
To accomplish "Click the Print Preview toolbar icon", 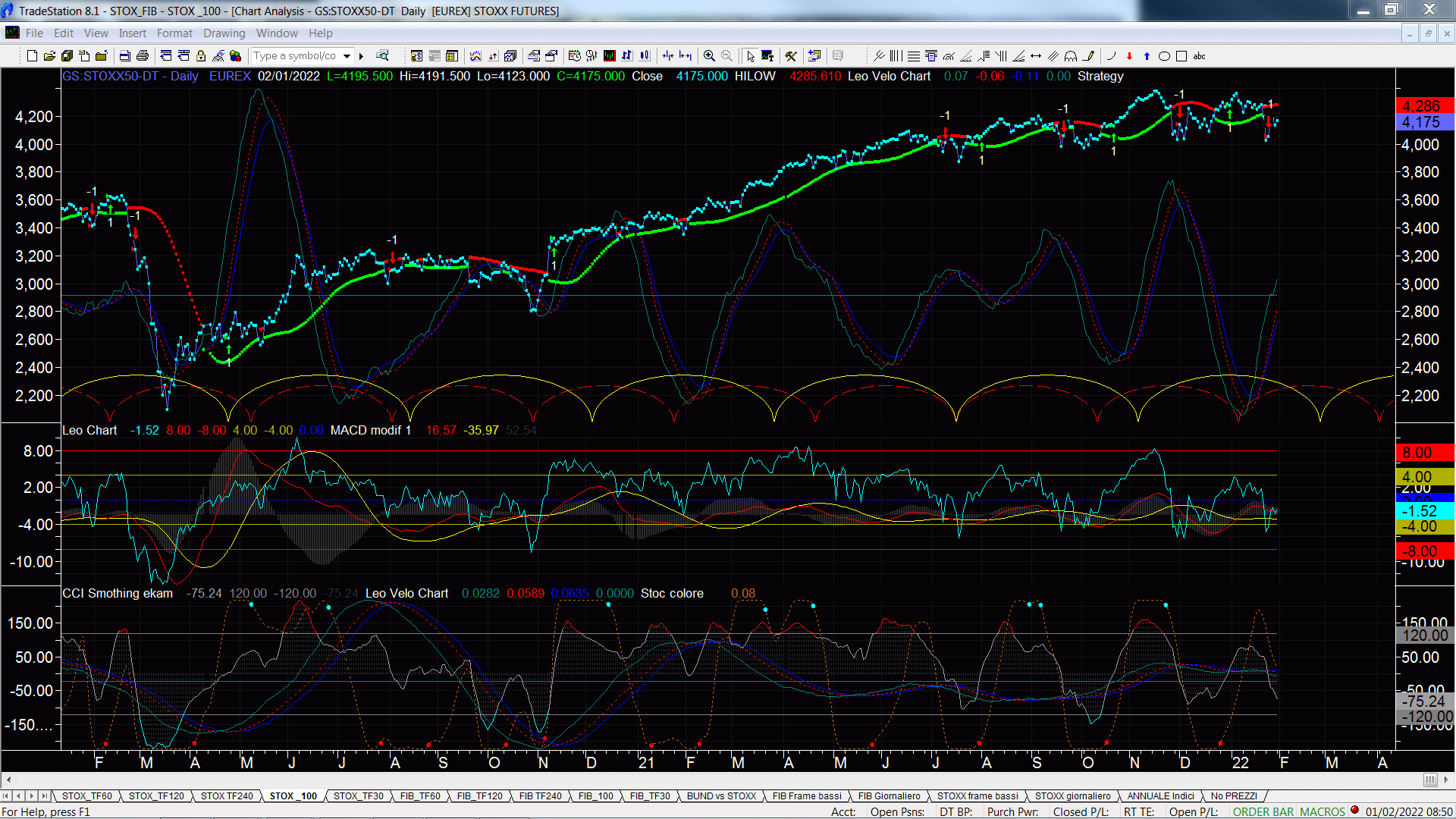I will pos(125,56).
